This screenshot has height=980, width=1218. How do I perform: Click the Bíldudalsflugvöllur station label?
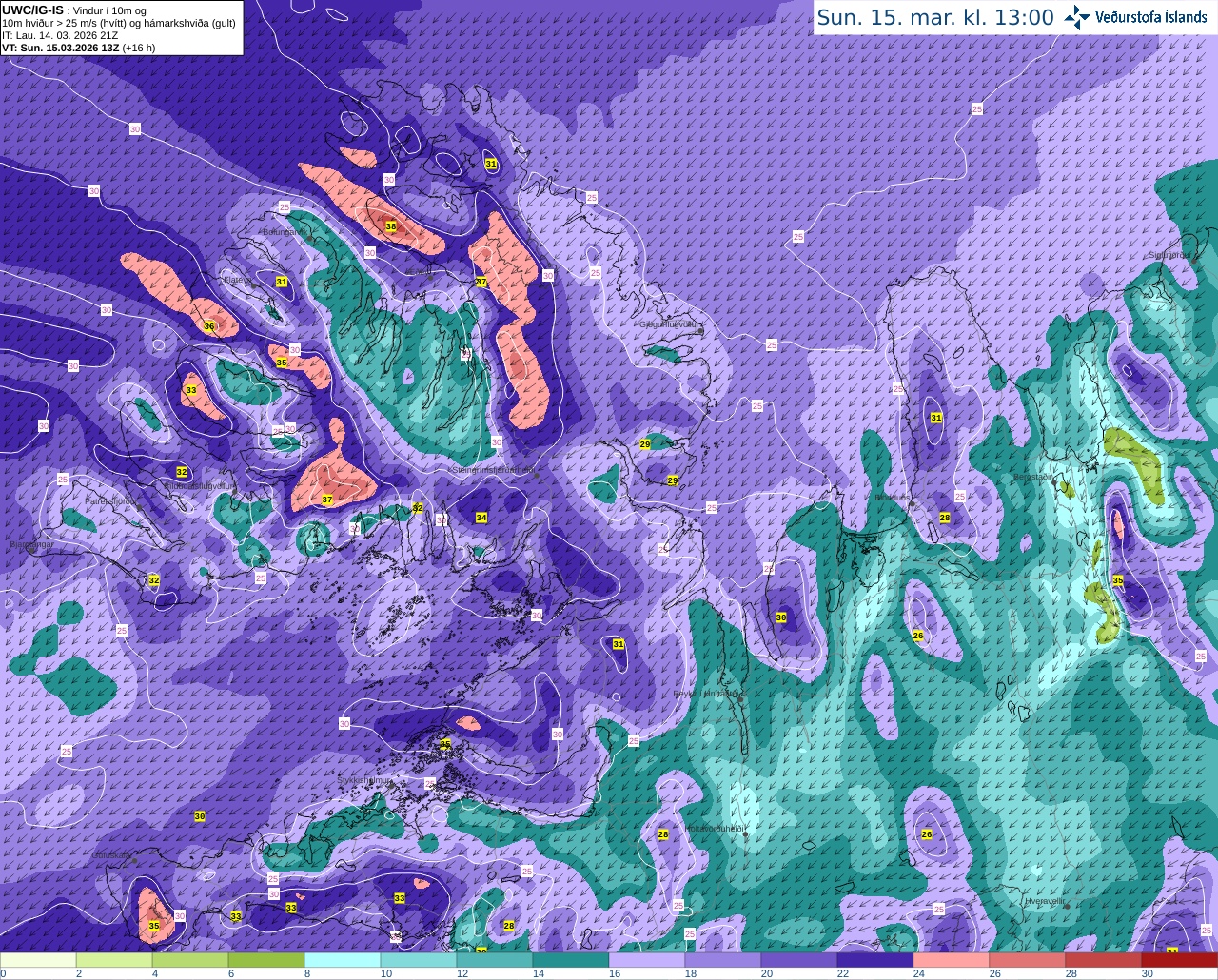[x=200, y=485]
